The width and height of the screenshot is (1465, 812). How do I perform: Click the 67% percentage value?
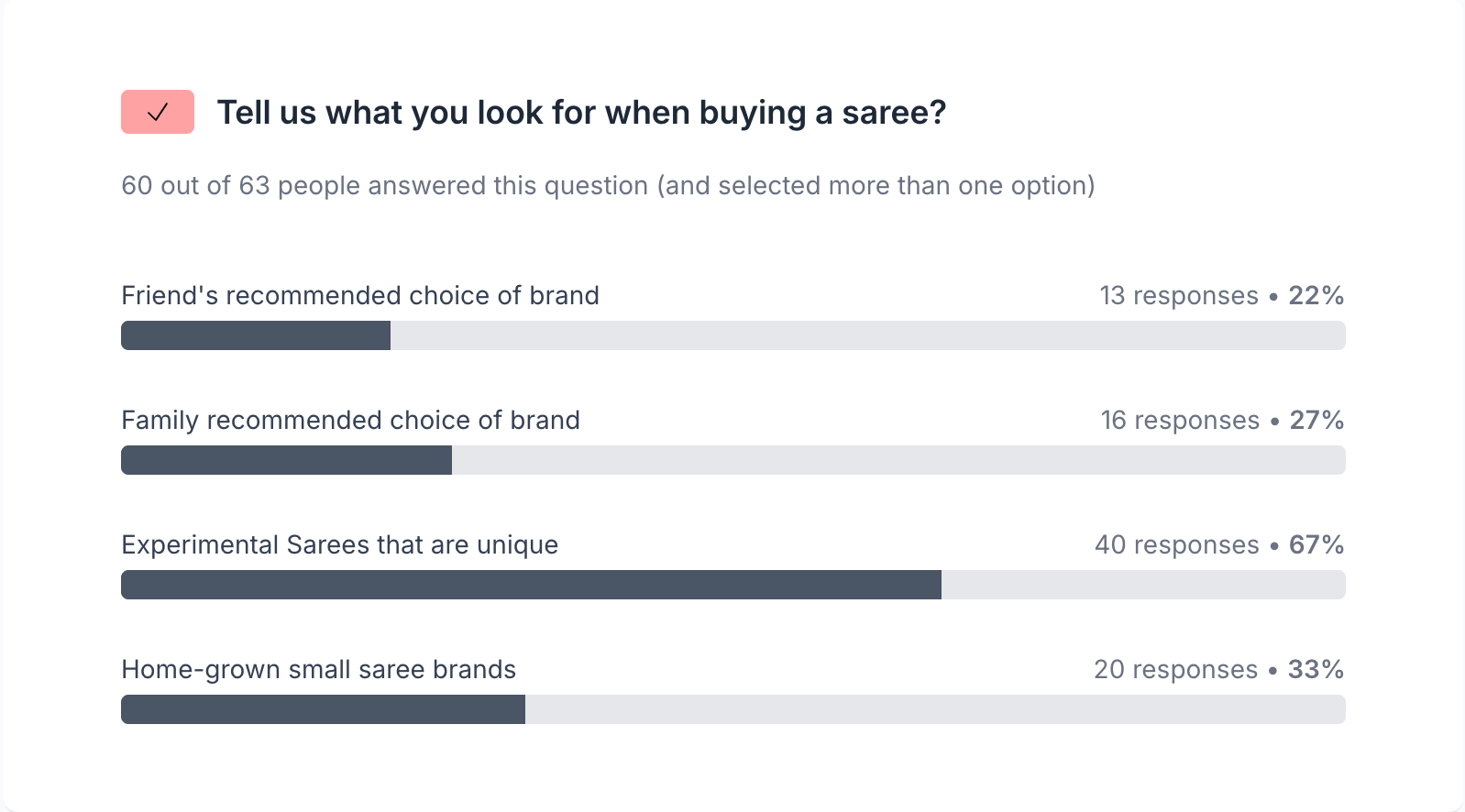click(1316, 544)
